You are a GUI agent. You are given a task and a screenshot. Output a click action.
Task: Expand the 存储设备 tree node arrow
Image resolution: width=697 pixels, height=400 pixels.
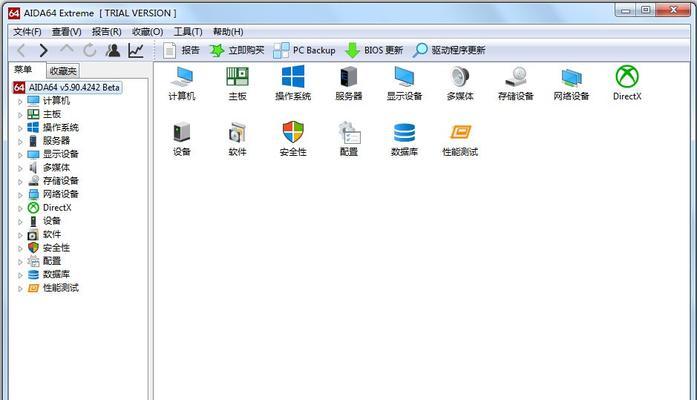pos(20,182)
